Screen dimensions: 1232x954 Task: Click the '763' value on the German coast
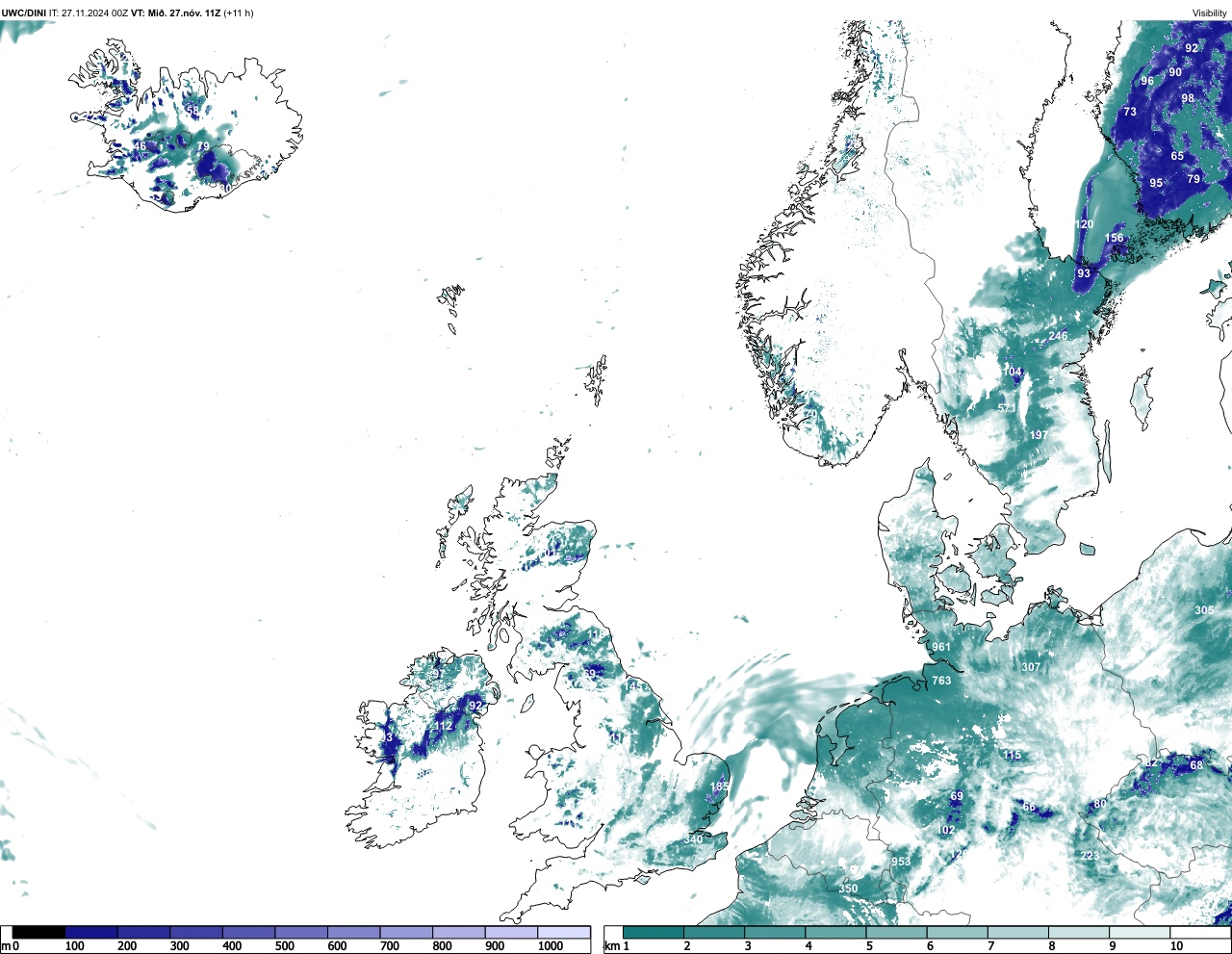point(941,681)
